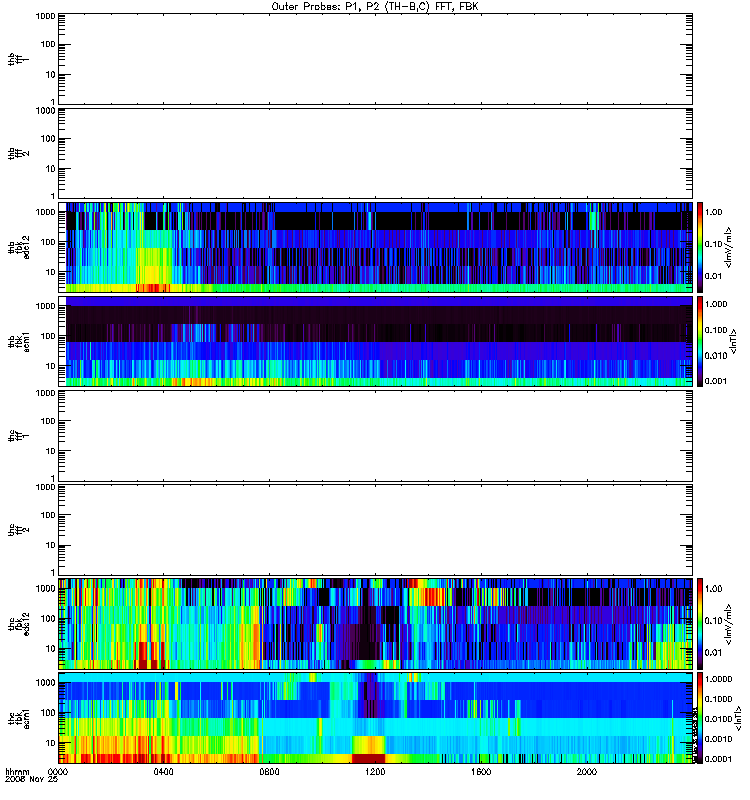Click the thb fbk scm1 spectrogram panel

point(375,342)
